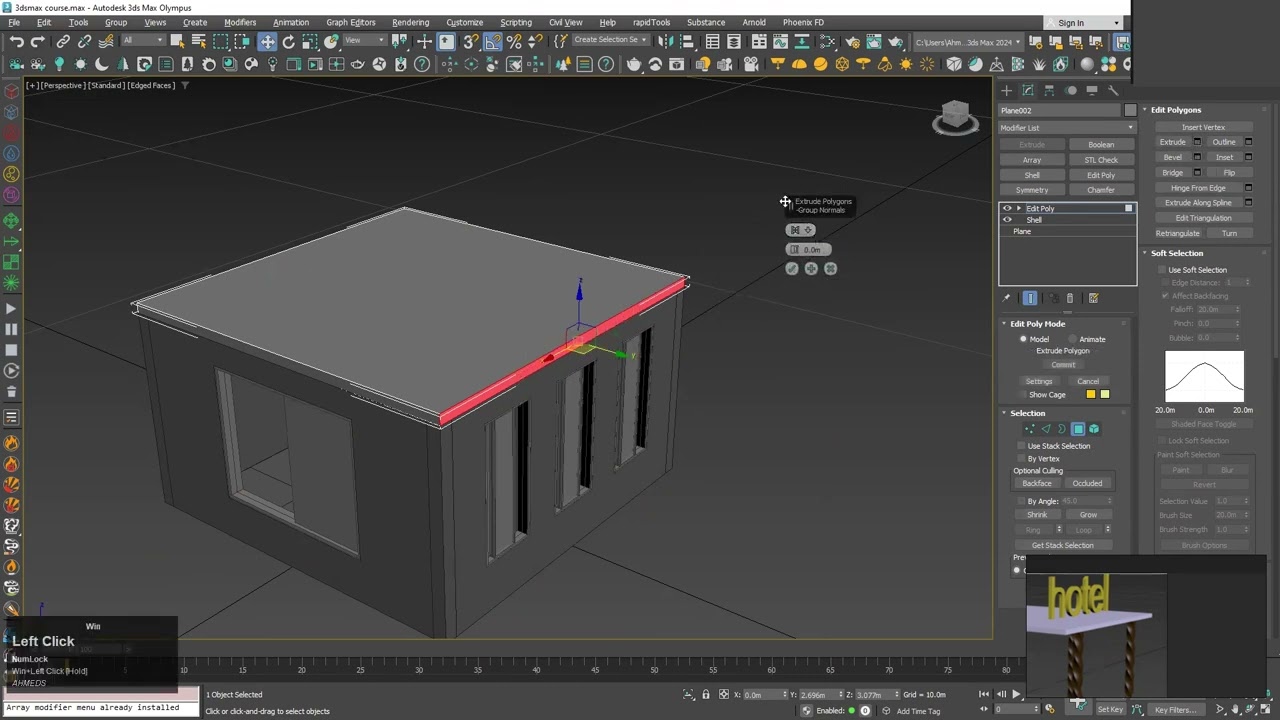This screenshot has height=720, width=1280.
Task: Open the Utilities tab of the command panel
Action: point(1113,90)
